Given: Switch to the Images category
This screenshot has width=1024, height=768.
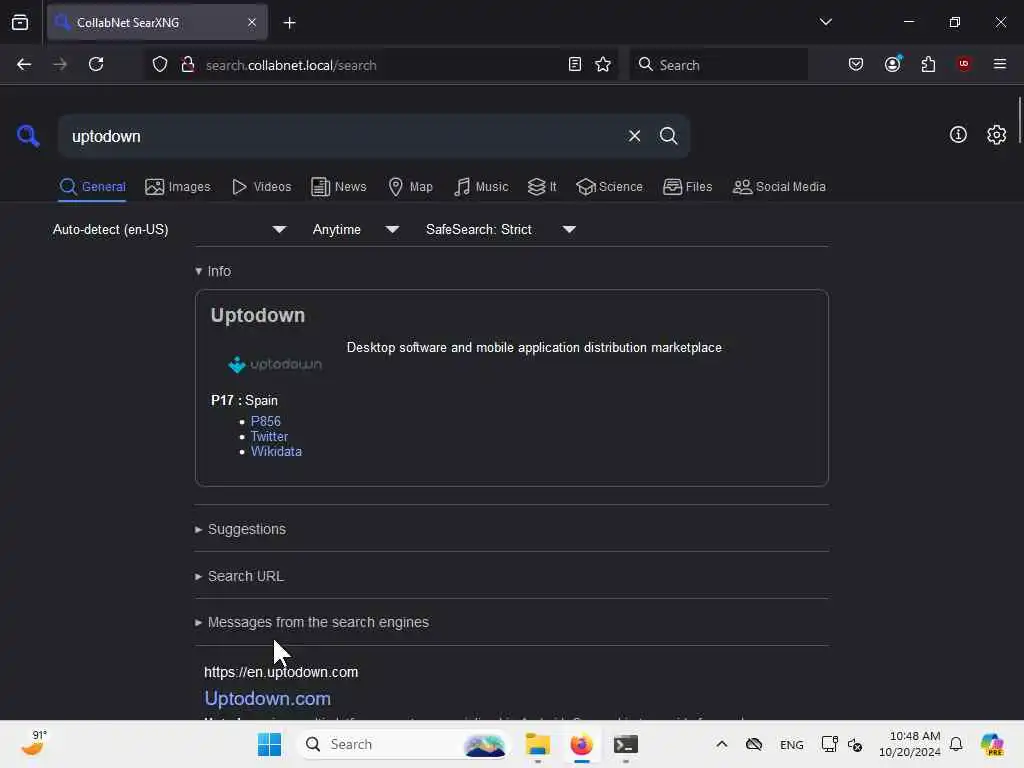Looking at the screenshot, I should click(178, 187).
